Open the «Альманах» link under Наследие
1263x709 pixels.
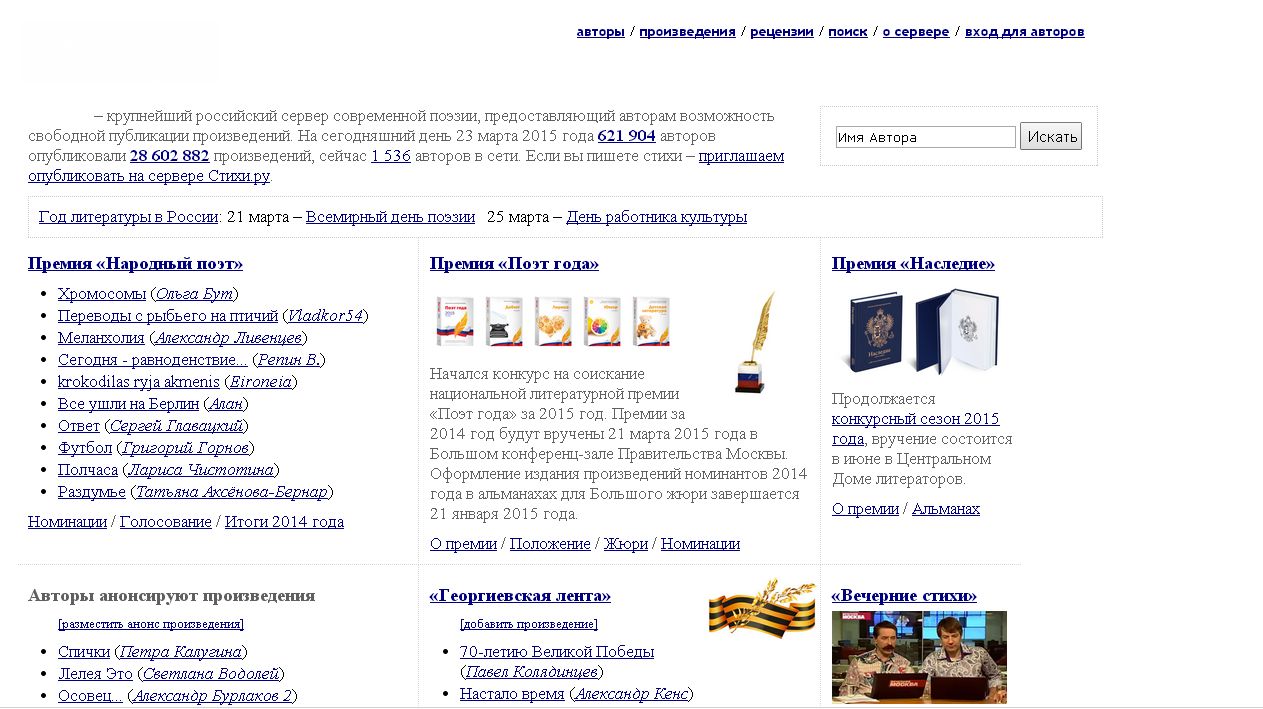(x=945, y=509)
